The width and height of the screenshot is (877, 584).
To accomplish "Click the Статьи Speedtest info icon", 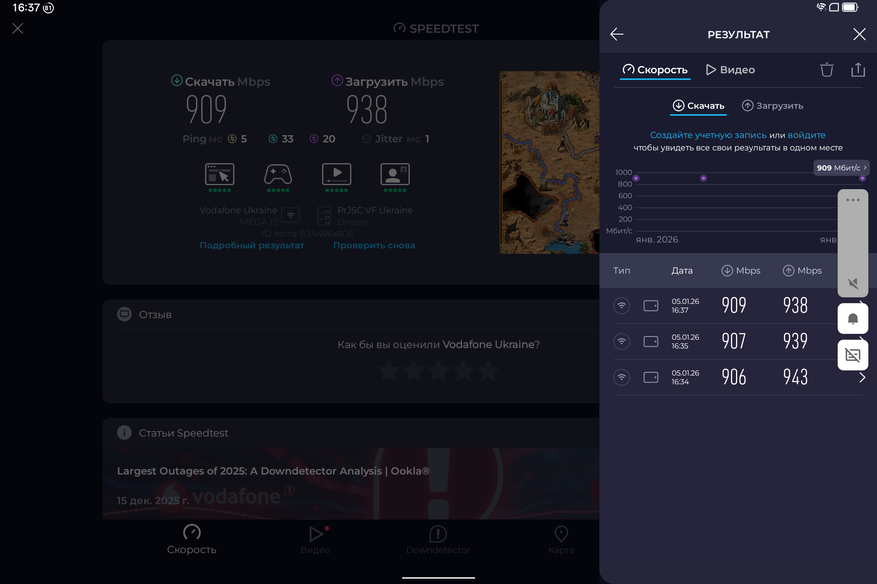I will 124,432.
